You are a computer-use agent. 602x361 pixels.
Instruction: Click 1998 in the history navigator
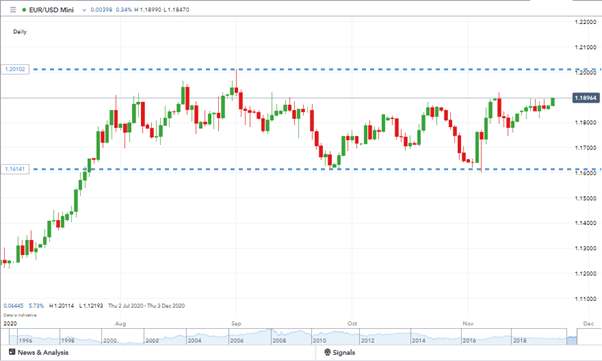pyautogui.click(x=68, y=341)
